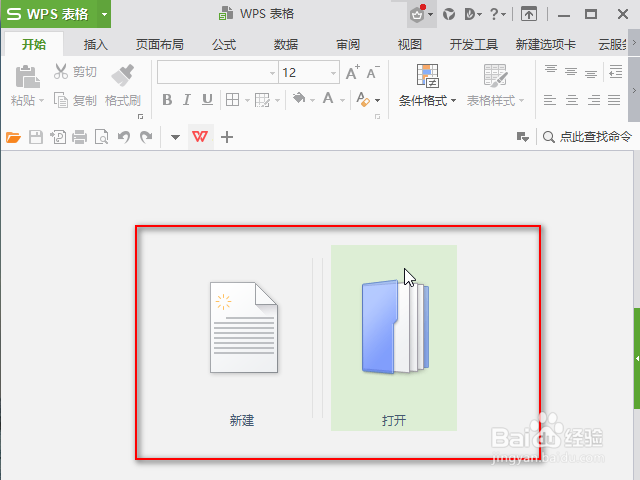Viewport: 640px width, 480px height.
Task: Add a new tab with plus icon
Action: point(227,137)
